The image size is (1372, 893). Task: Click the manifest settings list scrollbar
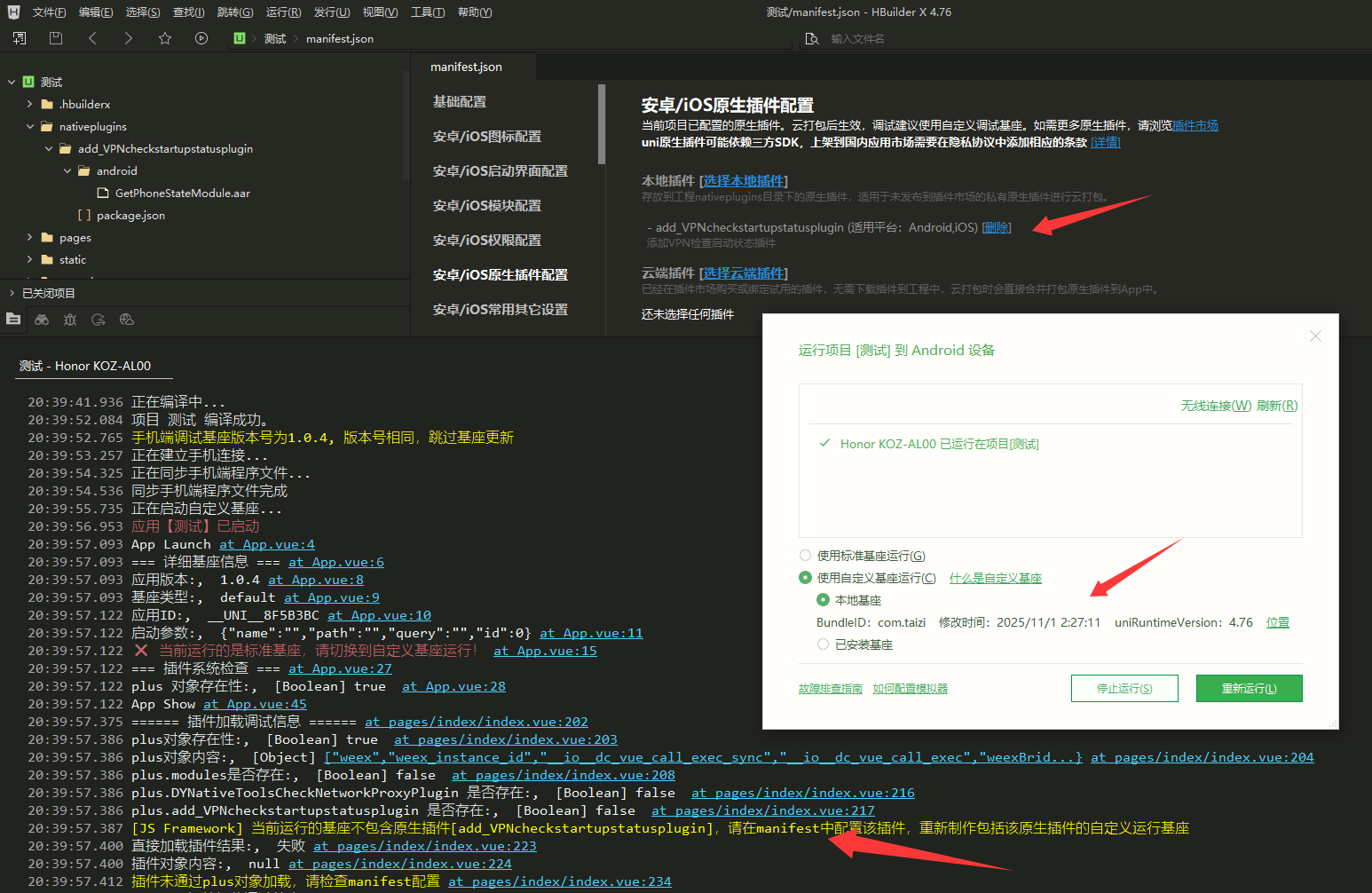coord(602,124)
